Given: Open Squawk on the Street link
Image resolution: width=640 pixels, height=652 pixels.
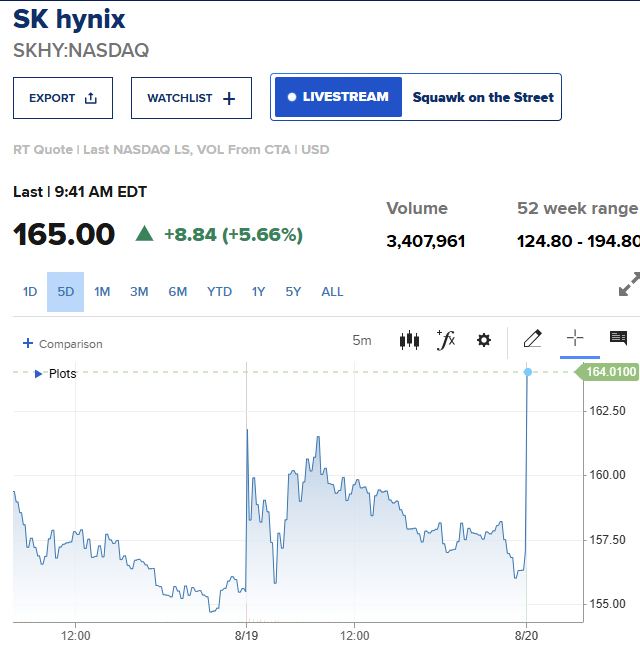Looking at the screenshot, I should point(483,97).
